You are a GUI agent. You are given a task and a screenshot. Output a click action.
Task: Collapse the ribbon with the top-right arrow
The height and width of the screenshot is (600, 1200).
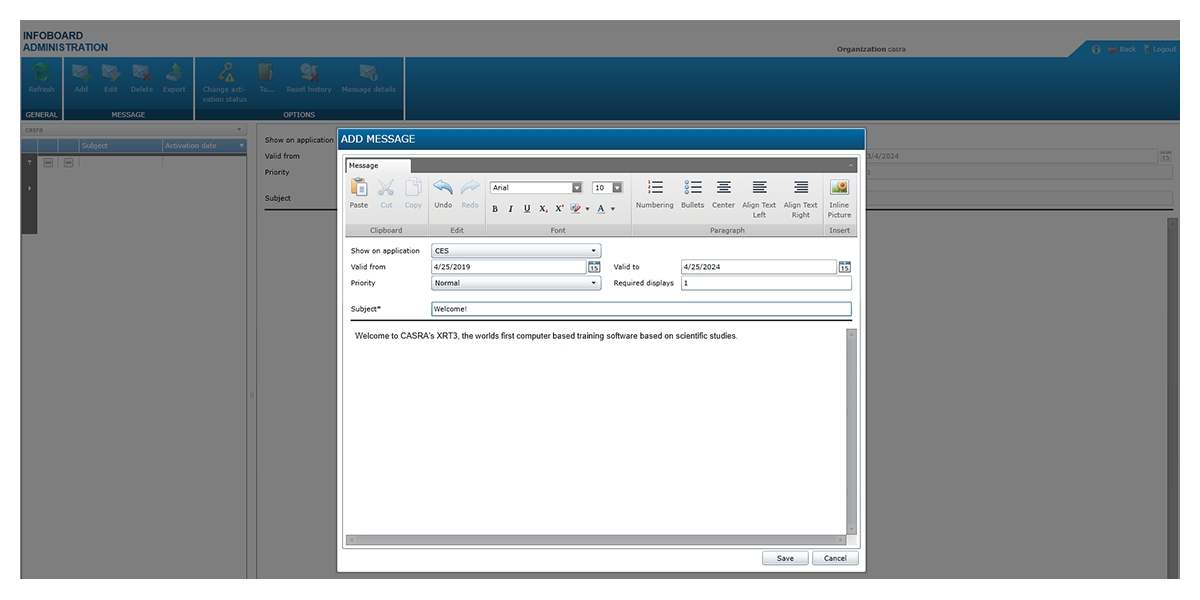point(851,165)
